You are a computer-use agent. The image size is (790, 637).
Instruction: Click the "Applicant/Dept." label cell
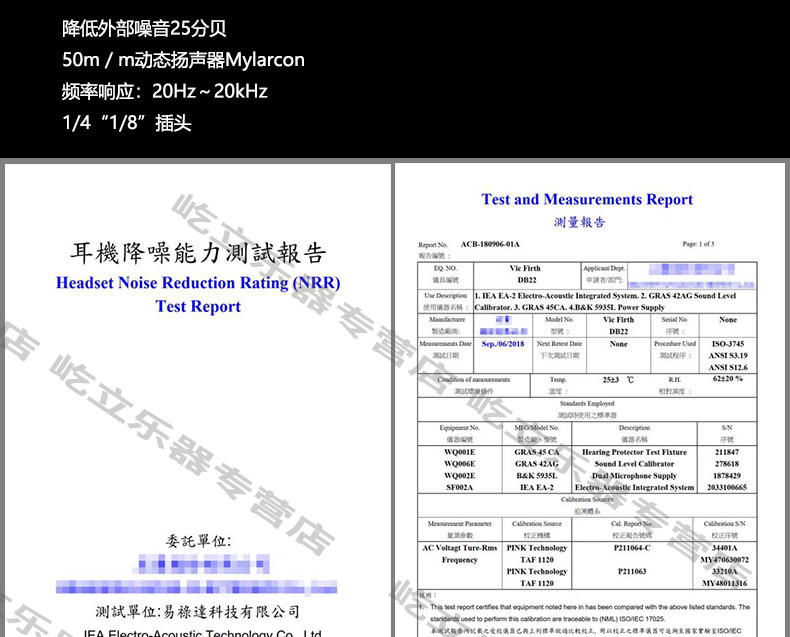604,268
